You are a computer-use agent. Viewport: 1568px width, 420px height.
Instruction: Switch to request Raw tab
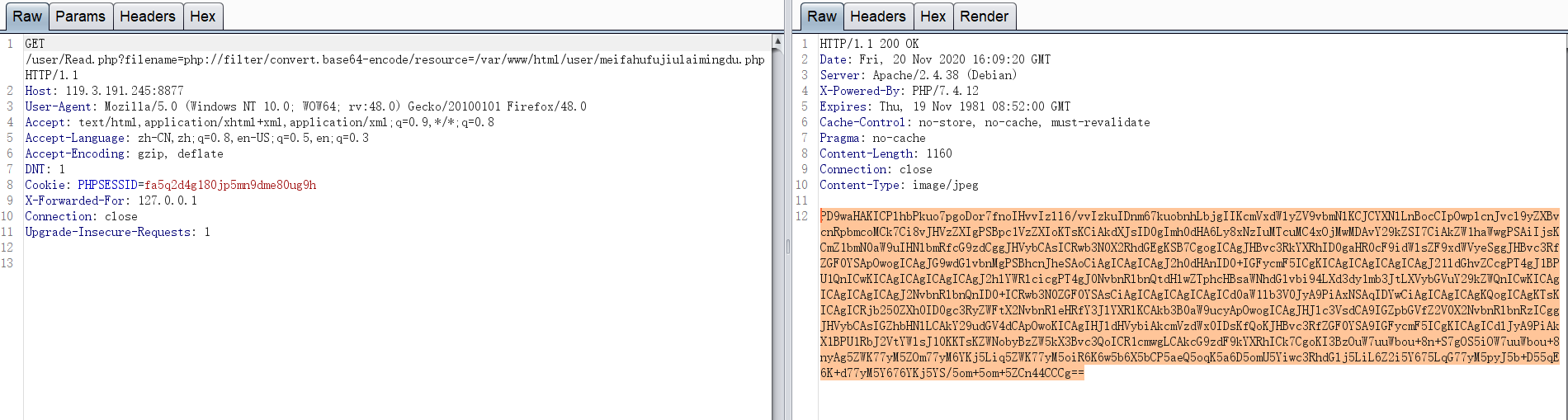point(26,17)
